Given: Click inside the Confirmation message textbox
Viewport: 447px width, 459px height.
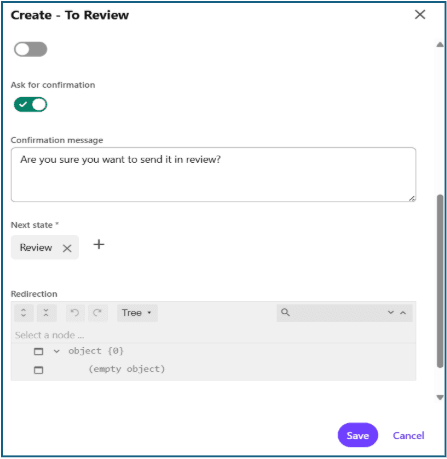Looking at the screenshot, I should 213,175.
